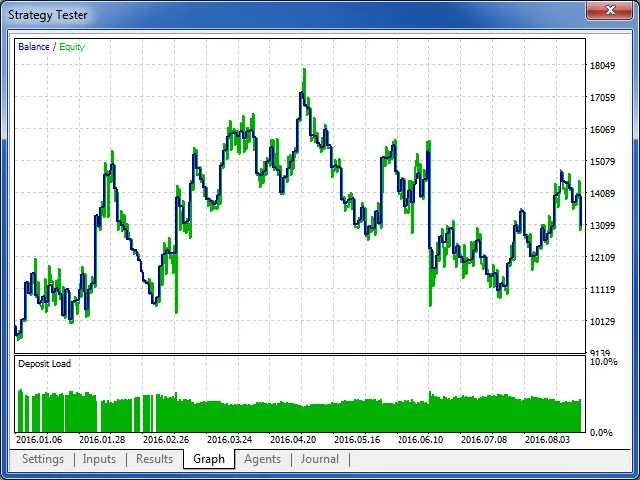Click the 10.0% deposit load scale label
Viewport: 640px width, 480px height.
pyautogui.click(x=604, y=362)
